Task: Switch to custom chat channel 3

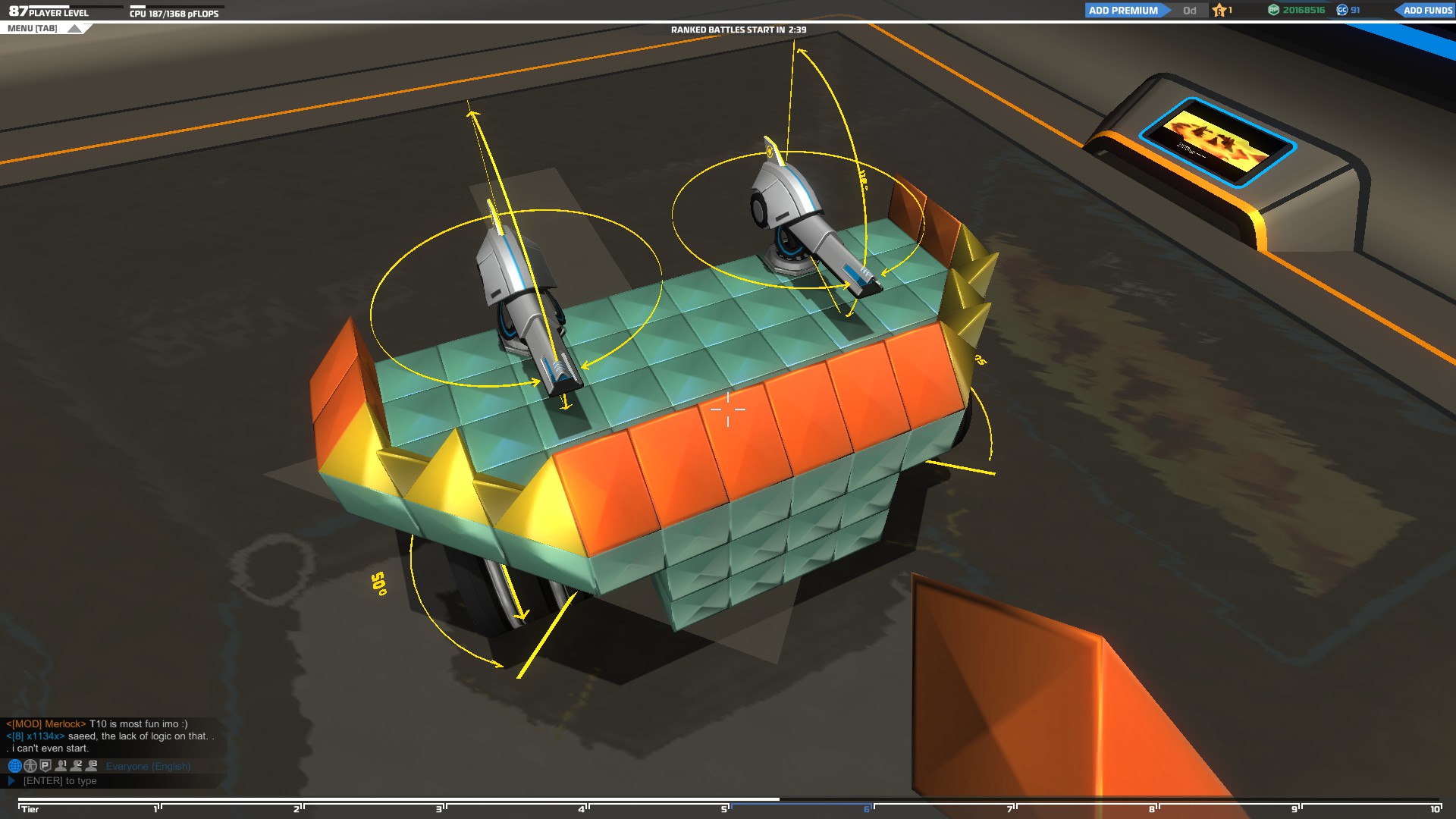Action: click(92, 766)
